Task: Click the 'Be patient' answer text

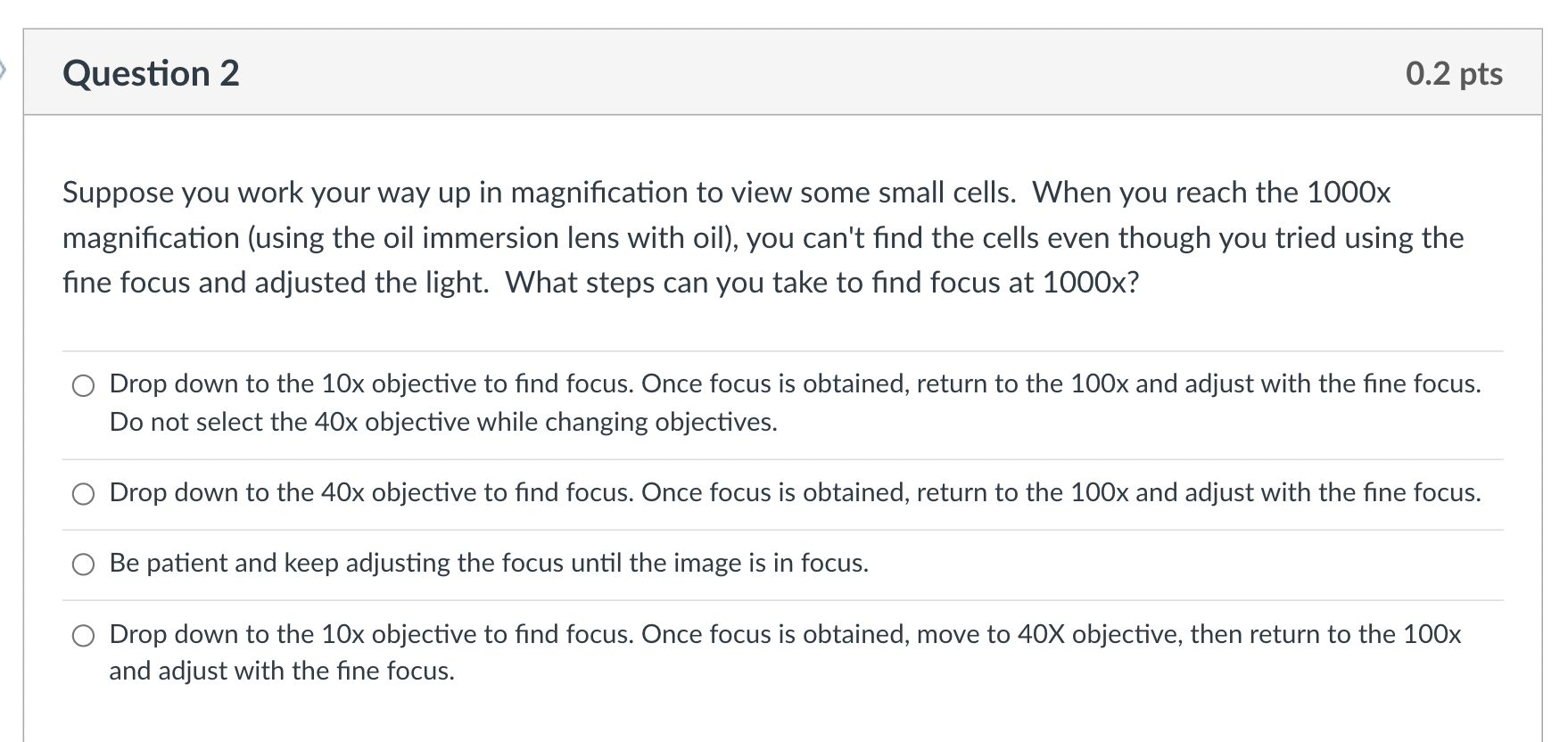Action: tap(487, 564)
